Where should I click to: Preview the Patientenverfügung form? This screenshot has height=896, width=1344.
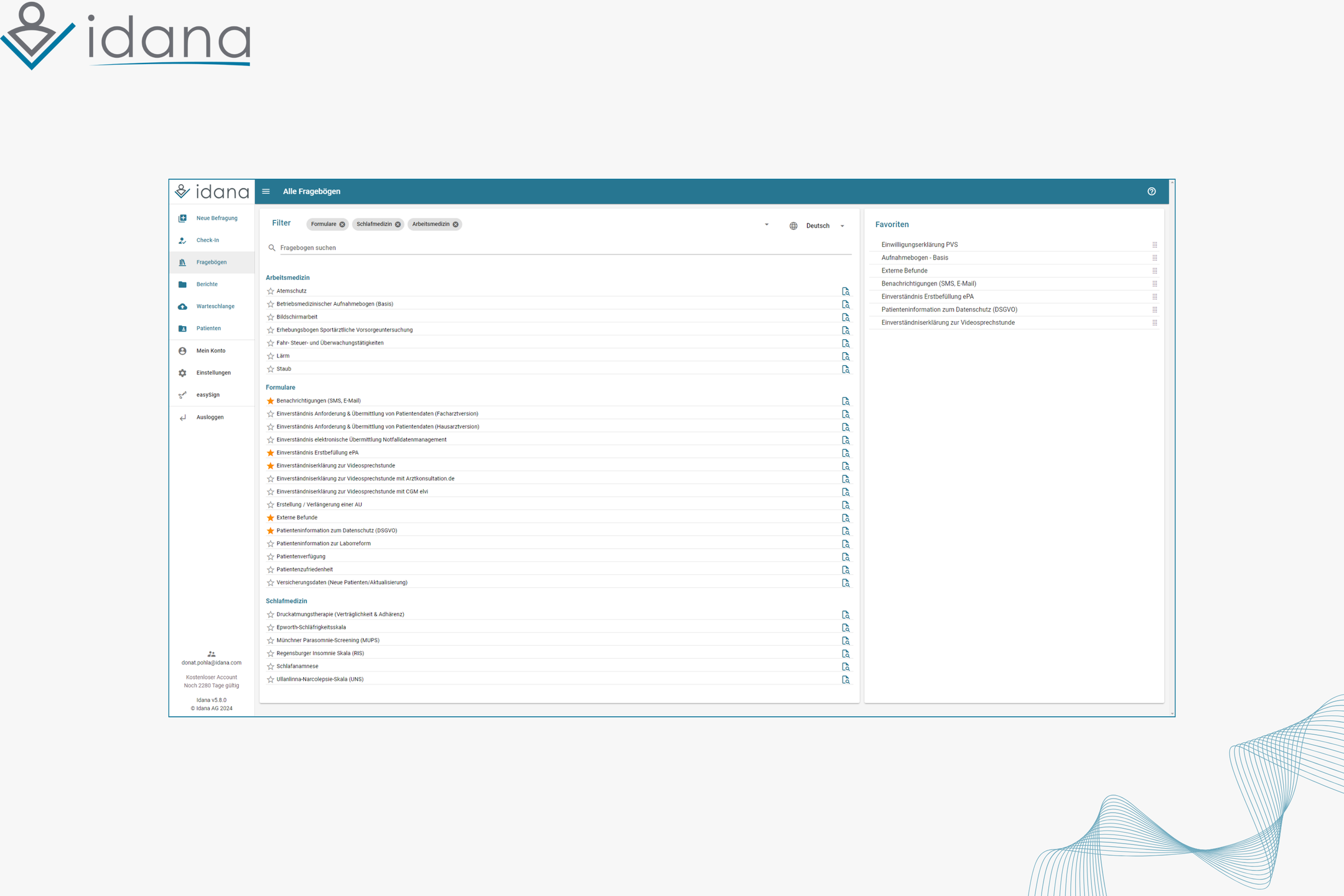(x=846, y=557)
